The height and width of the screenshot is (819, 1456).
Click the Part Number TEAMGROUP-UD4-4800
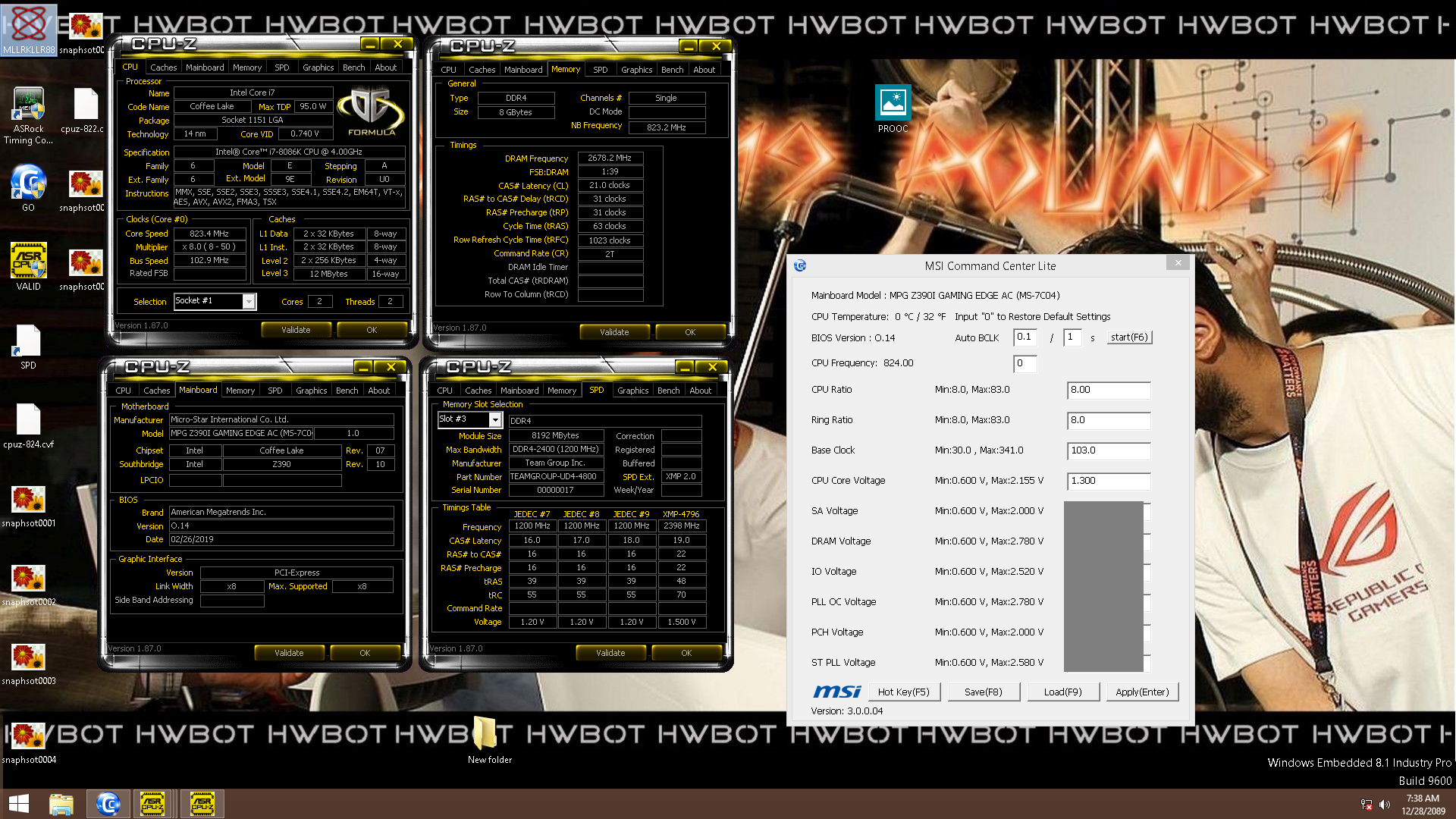tap(556, 477)
